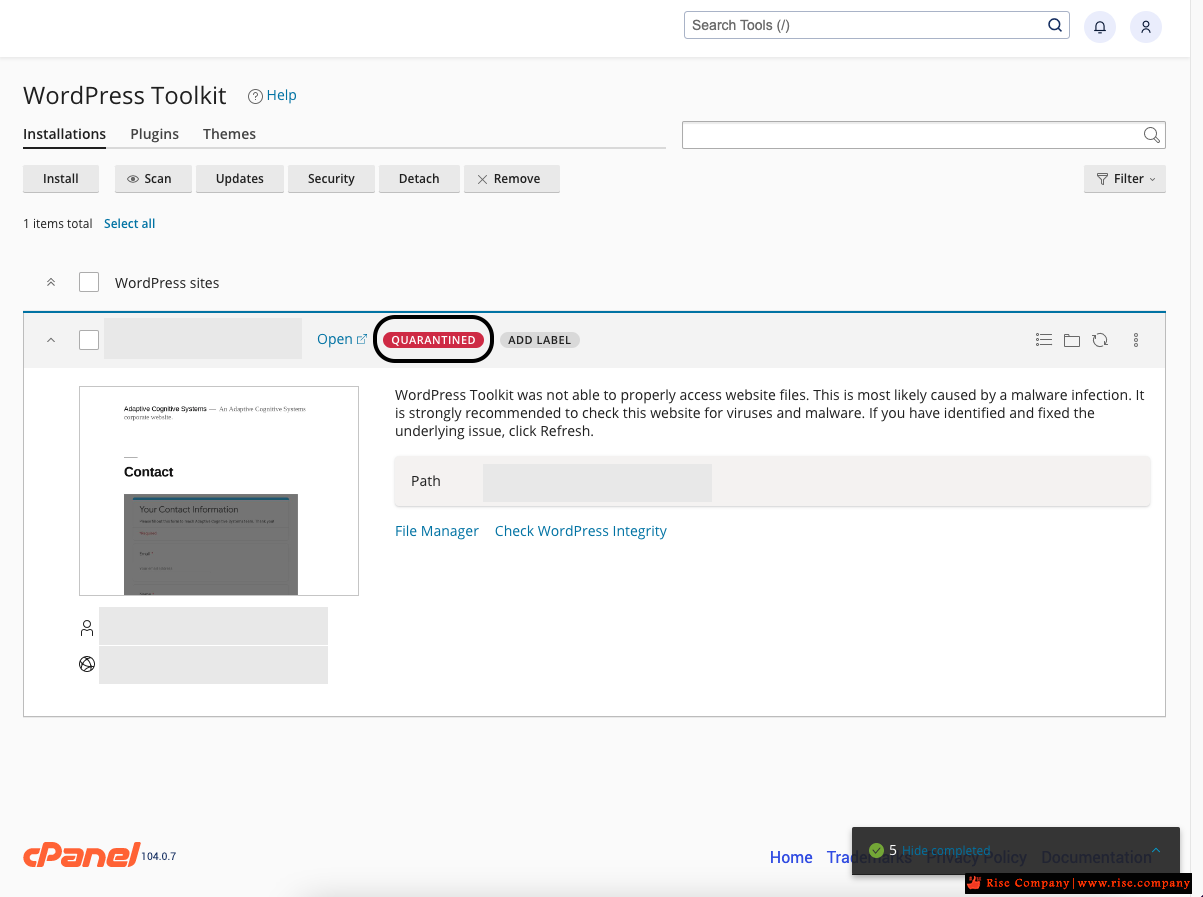1203x897 pixels.
Task: Click the Select all link
Action: pyautogui.click(x=129, y=224)
